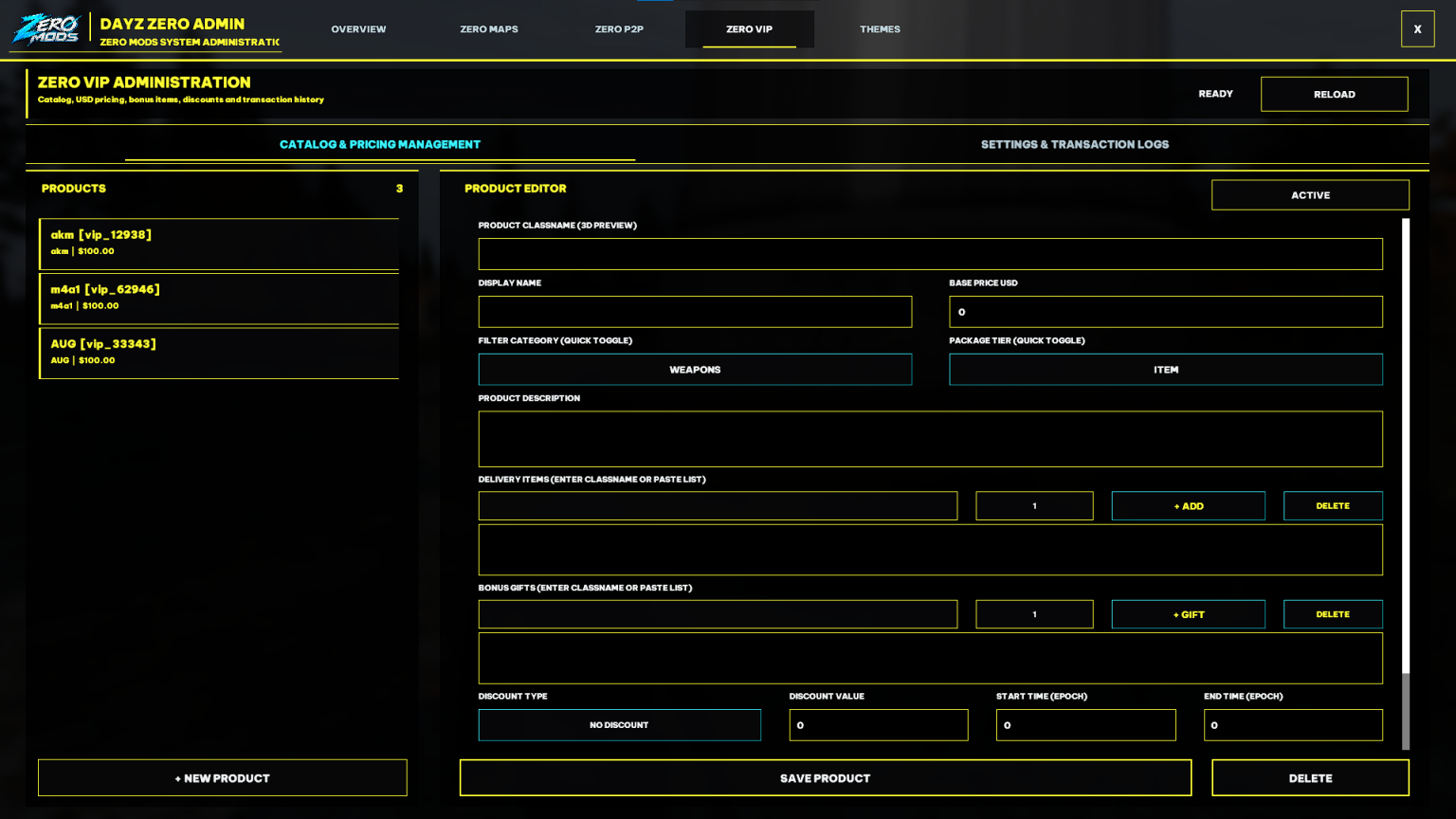Select Catalog & Pricing Management tab

(x=380, y=144)
